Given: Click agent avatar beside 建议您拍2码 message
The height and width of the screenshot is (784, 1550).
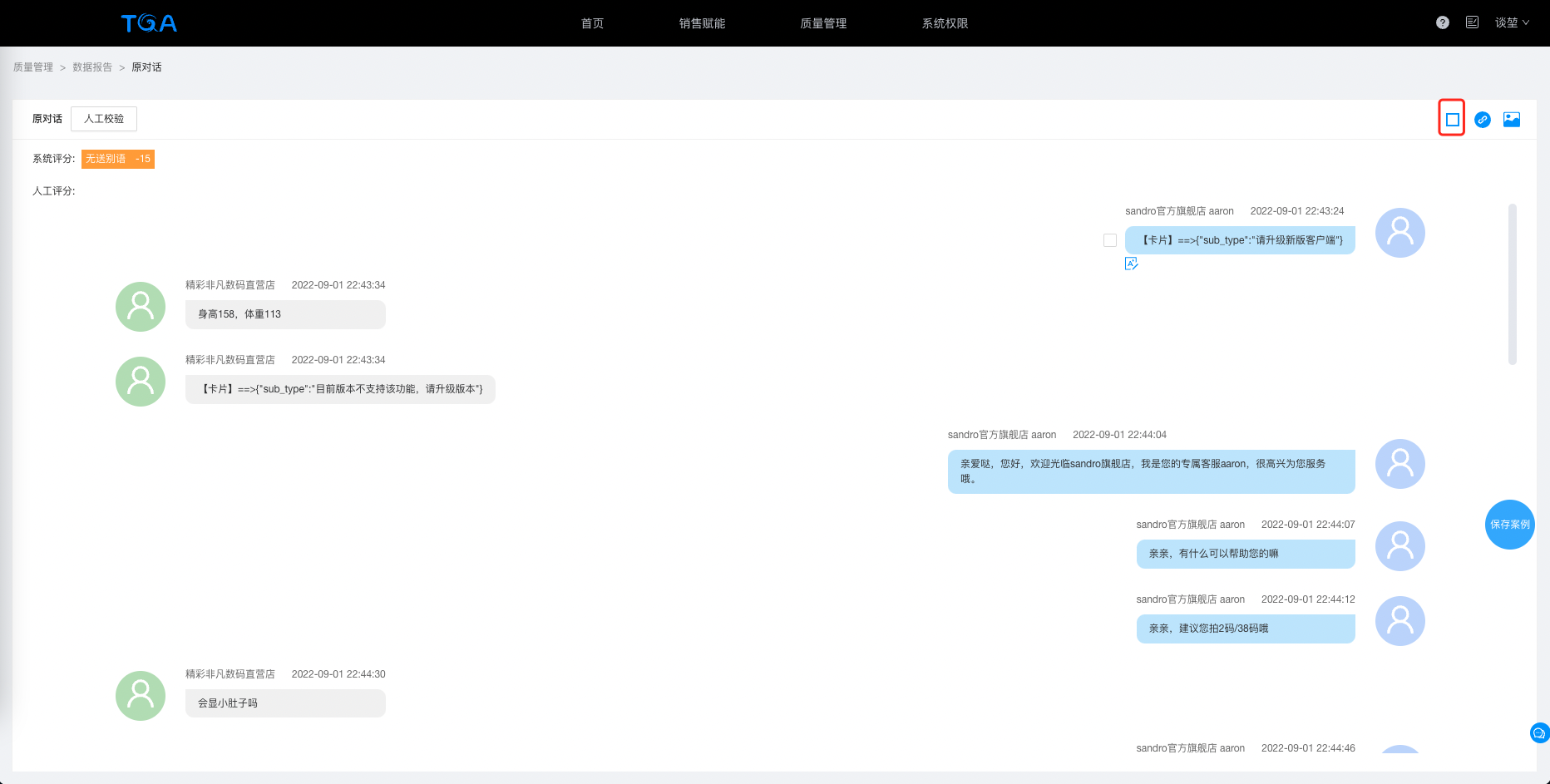Looking at the screenshot, I should [1400, 621].
